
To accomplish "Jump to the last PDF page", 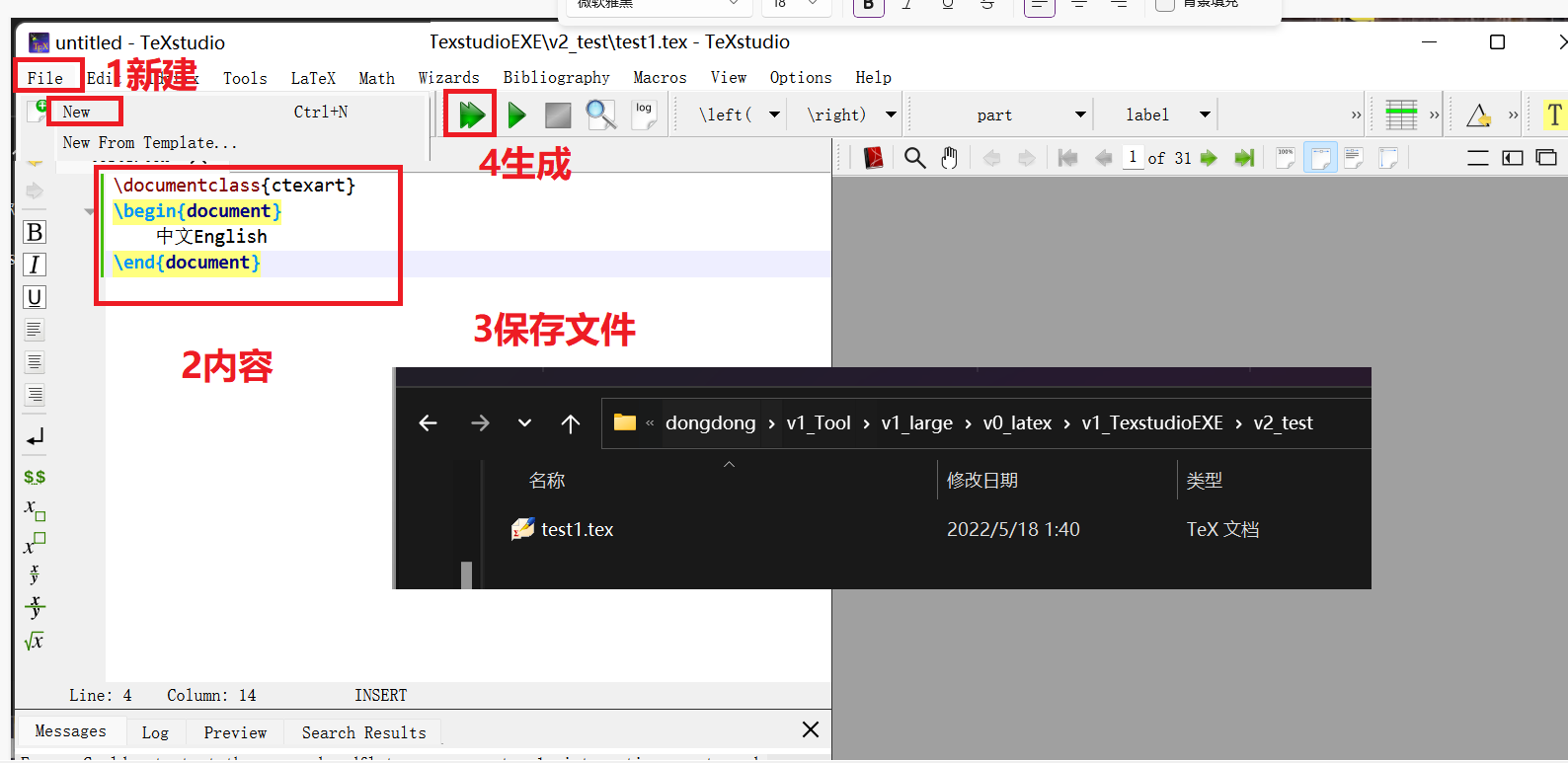I will tap(1244, 158).
